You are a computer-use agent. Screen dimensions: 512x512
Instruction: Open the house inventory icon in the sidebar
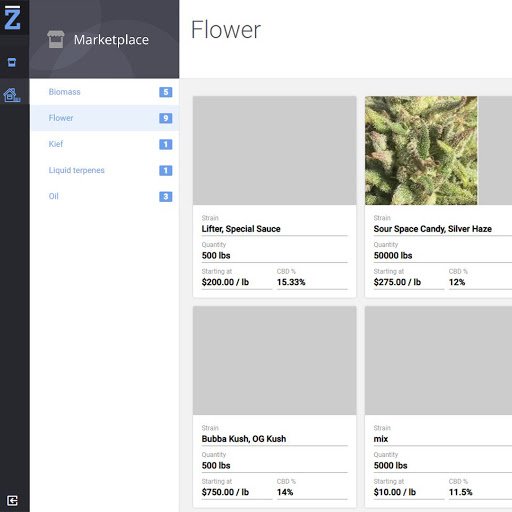[12, 95]
